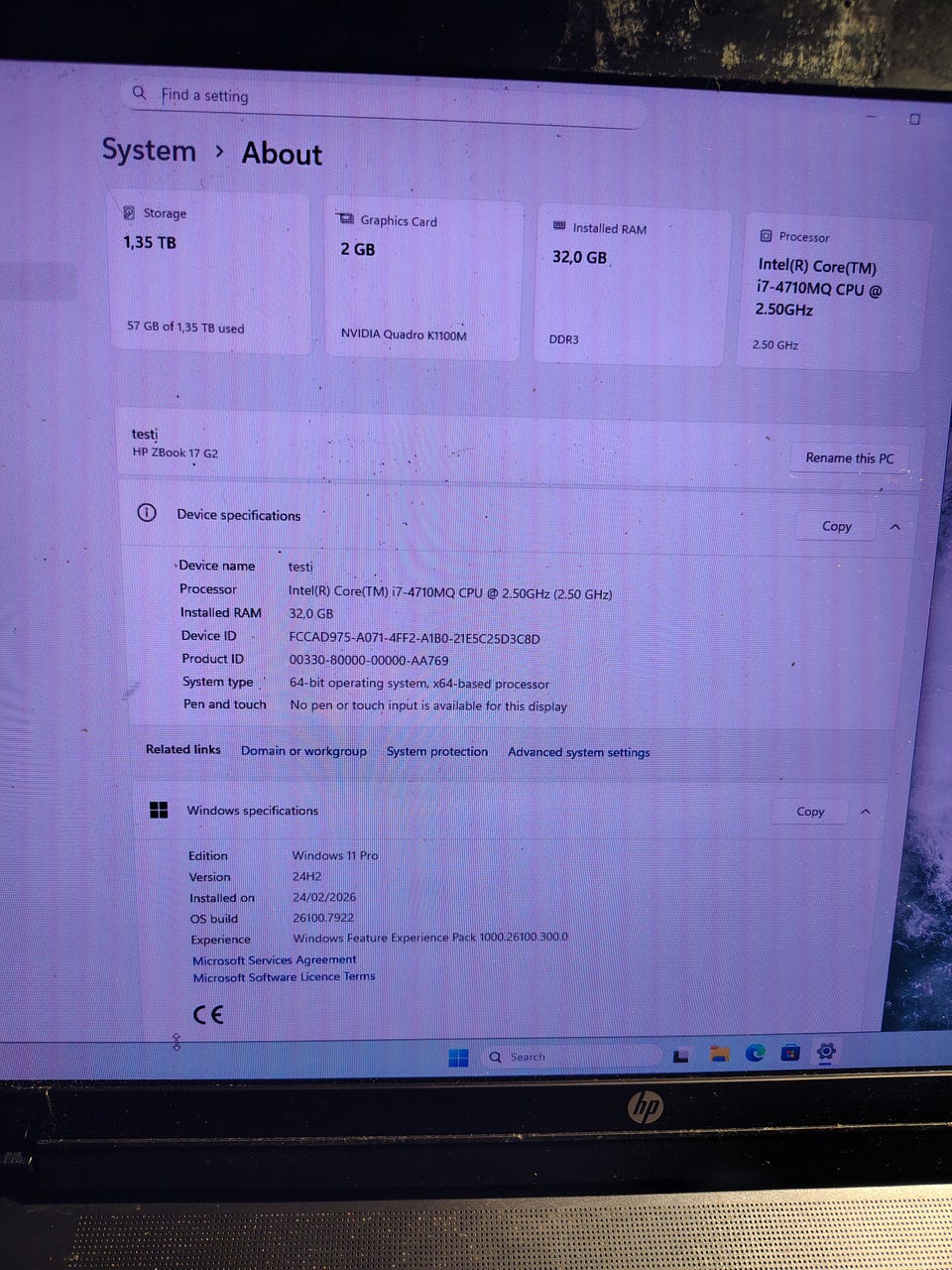952x1270 pixels.
Task: Click the search magnifier icon in Find a setting
Action: pyautogui.click(x=139, y=93)
